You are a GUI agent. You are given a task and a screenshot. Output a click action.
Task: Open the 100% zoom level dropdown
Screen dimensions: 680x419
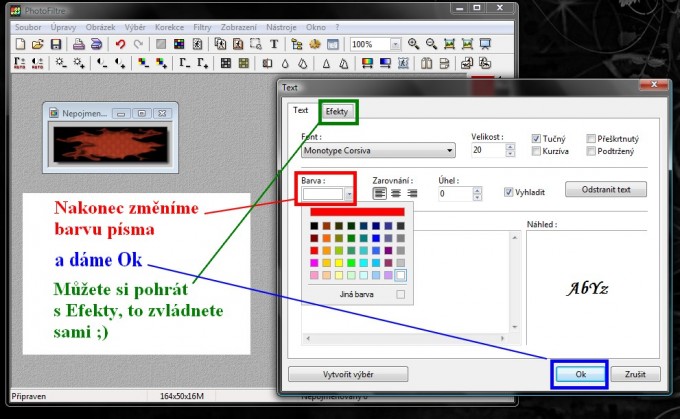[x=395, y=44]
